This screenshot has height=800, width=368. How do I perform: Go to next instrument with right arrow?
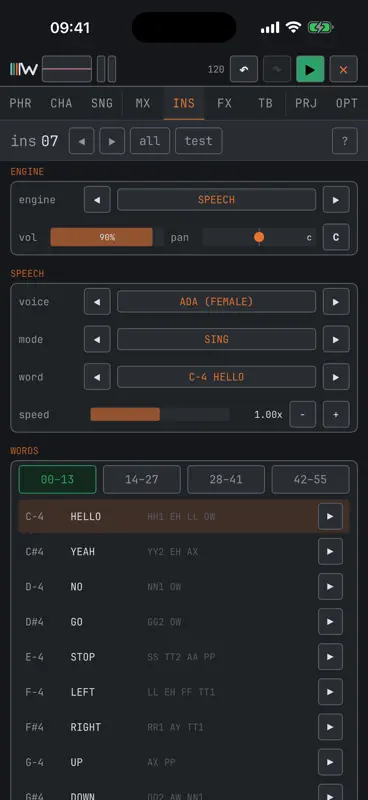click(112, 141)
